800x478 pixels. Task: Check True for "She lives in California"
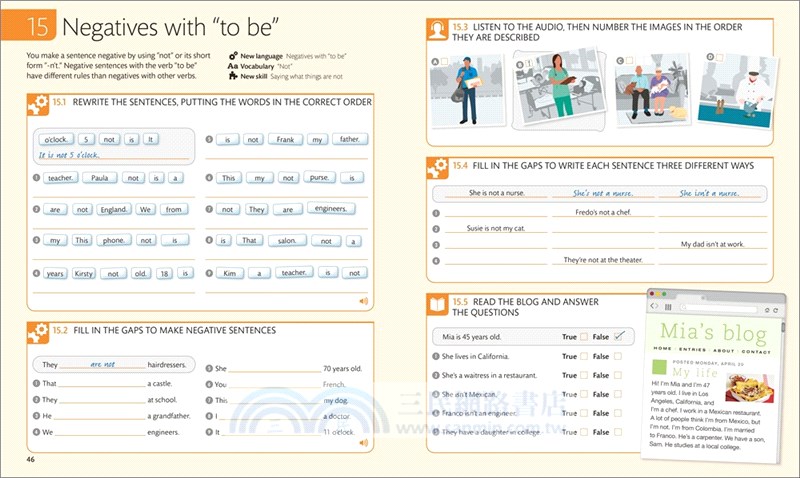583,356
